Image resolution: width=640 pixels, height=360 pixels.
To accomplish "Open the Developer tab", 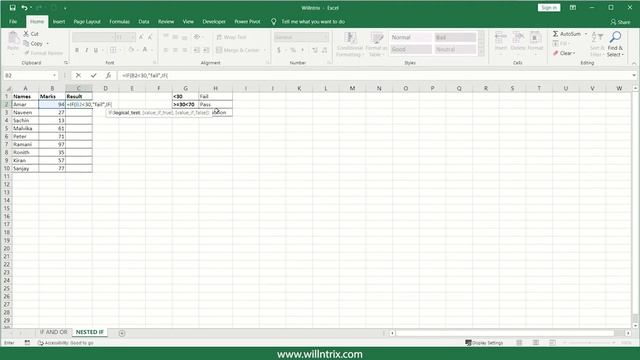I will pyautogui.click(x=214, y=22).
